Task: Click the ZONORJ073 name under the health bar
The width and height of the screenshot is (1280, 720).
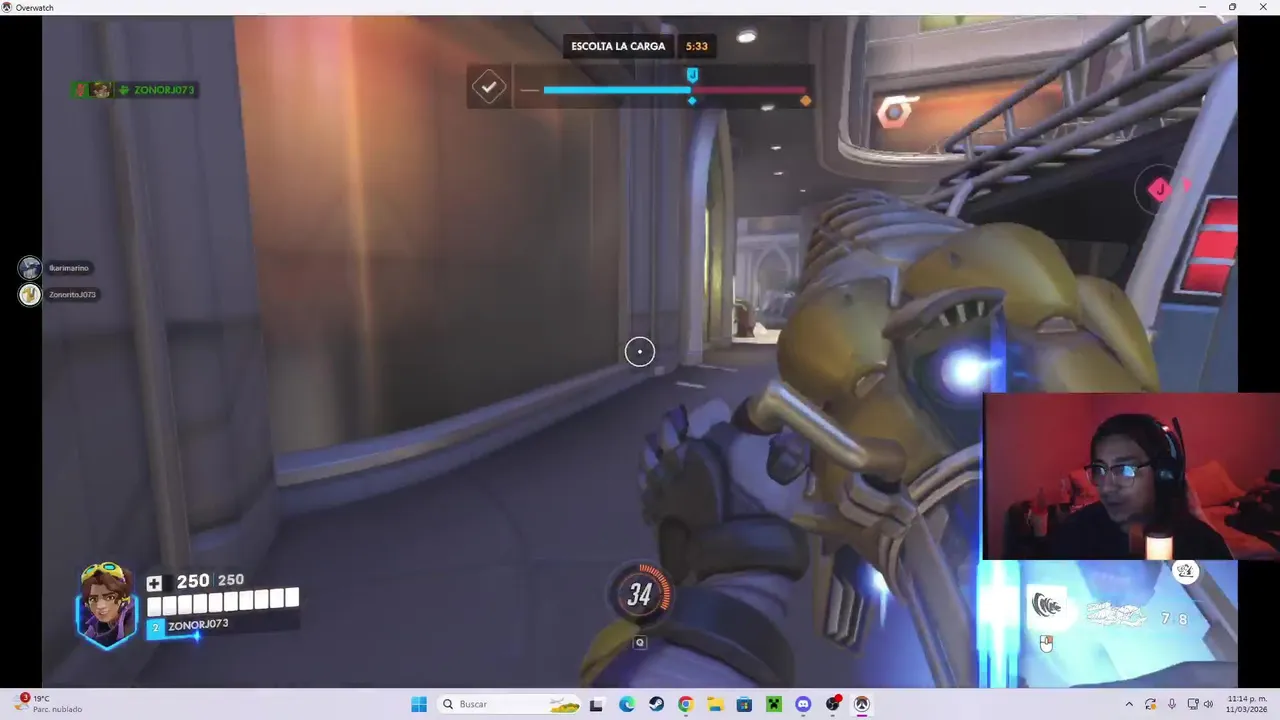Action: coord(198,625)
